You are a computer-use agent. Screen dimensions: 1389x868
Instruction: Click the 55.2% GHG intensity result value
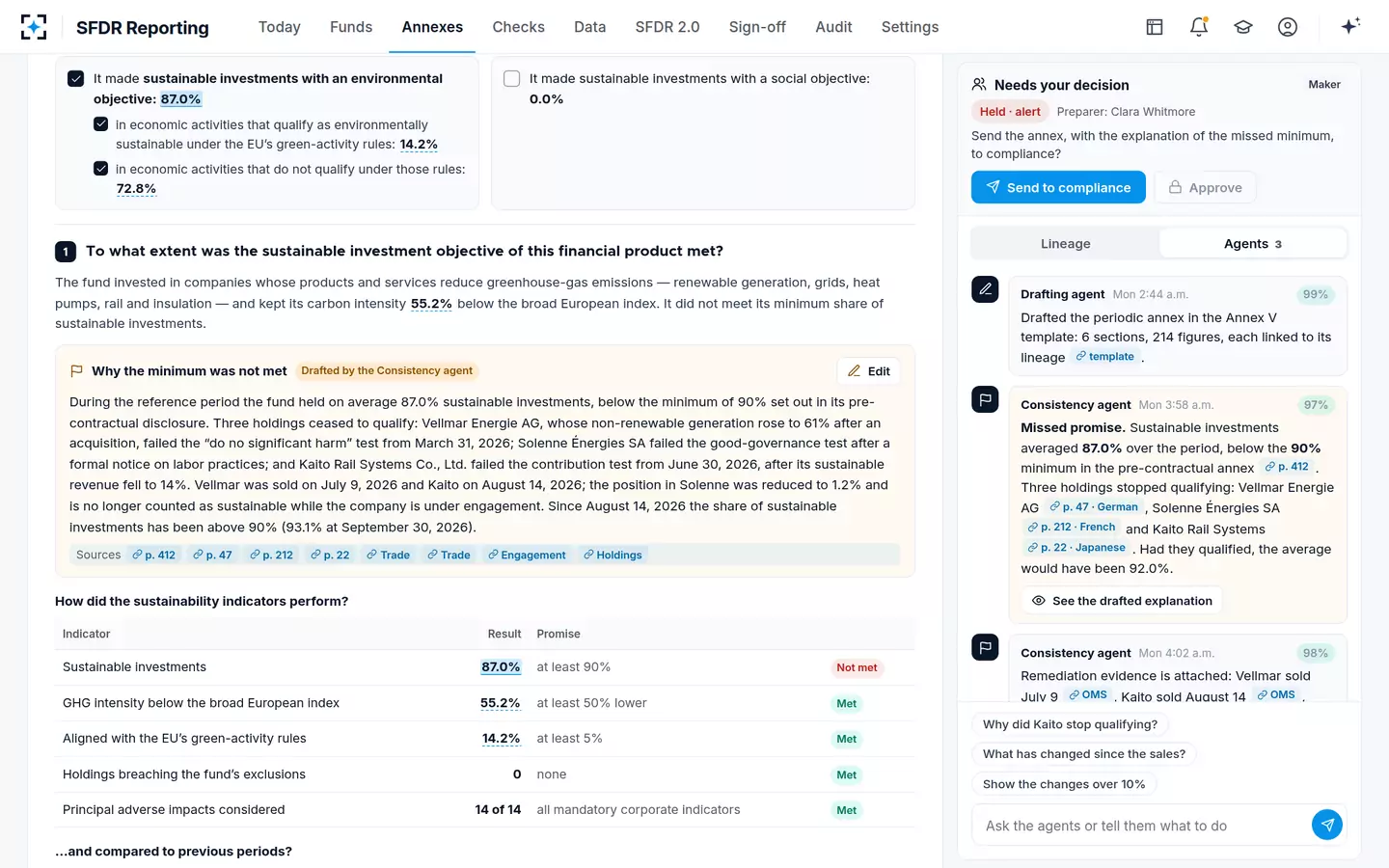point(501,703)
